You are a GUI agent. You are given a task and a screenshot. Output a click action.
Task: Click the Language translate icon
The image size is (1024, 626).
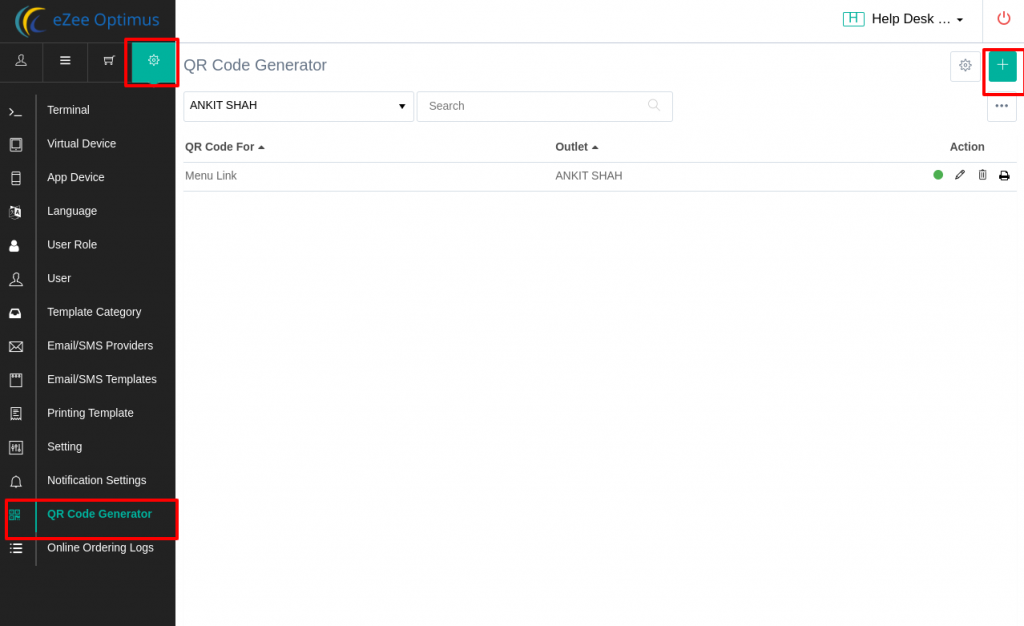click(x=16, y=212)
